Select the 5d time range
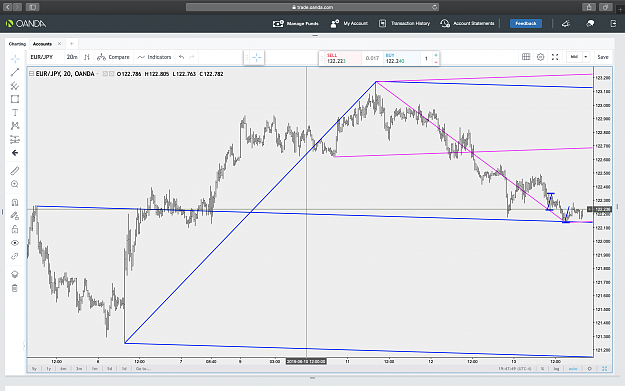Screen dimensions: 625x391 109,369
